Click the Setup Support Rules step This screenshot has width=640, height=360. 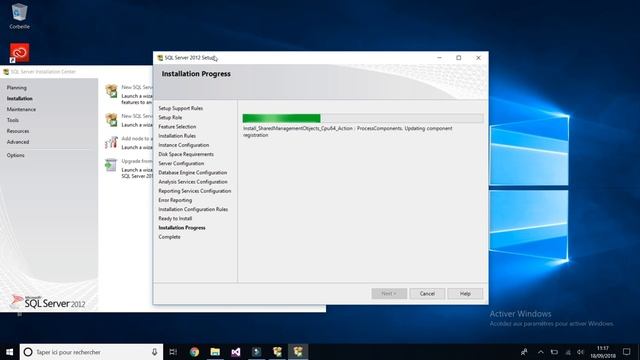(180, 108)
